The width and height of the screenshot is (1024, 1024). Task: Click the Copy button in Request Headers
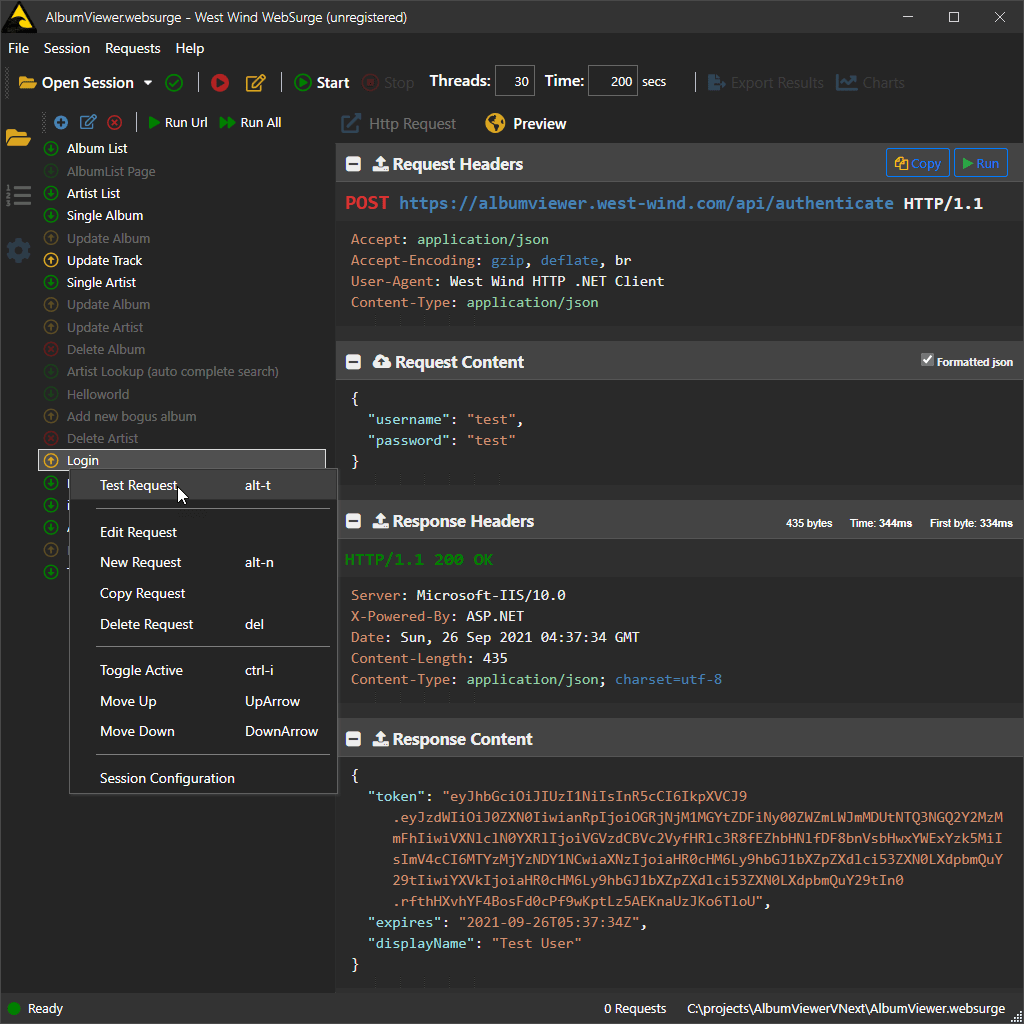(917, 164)
